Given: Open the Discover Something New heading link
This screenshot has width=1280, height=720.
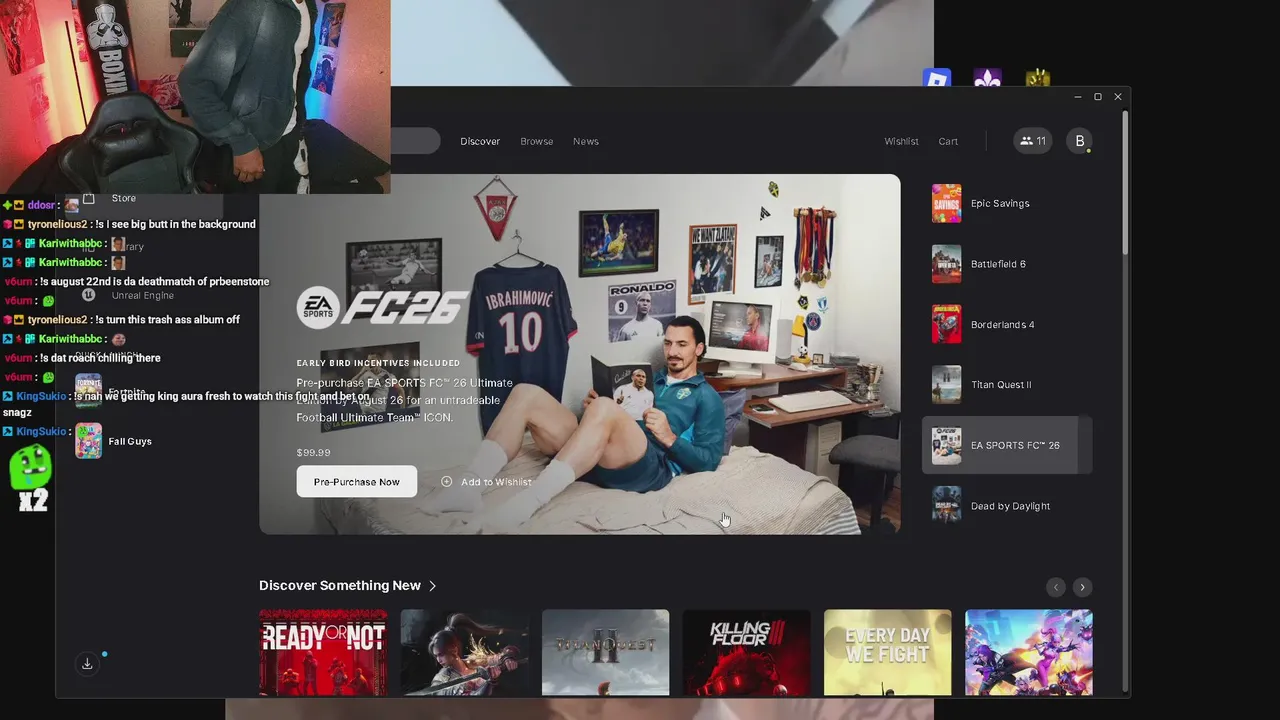Looking at the screenshot, I should click(x=340, y=585).
